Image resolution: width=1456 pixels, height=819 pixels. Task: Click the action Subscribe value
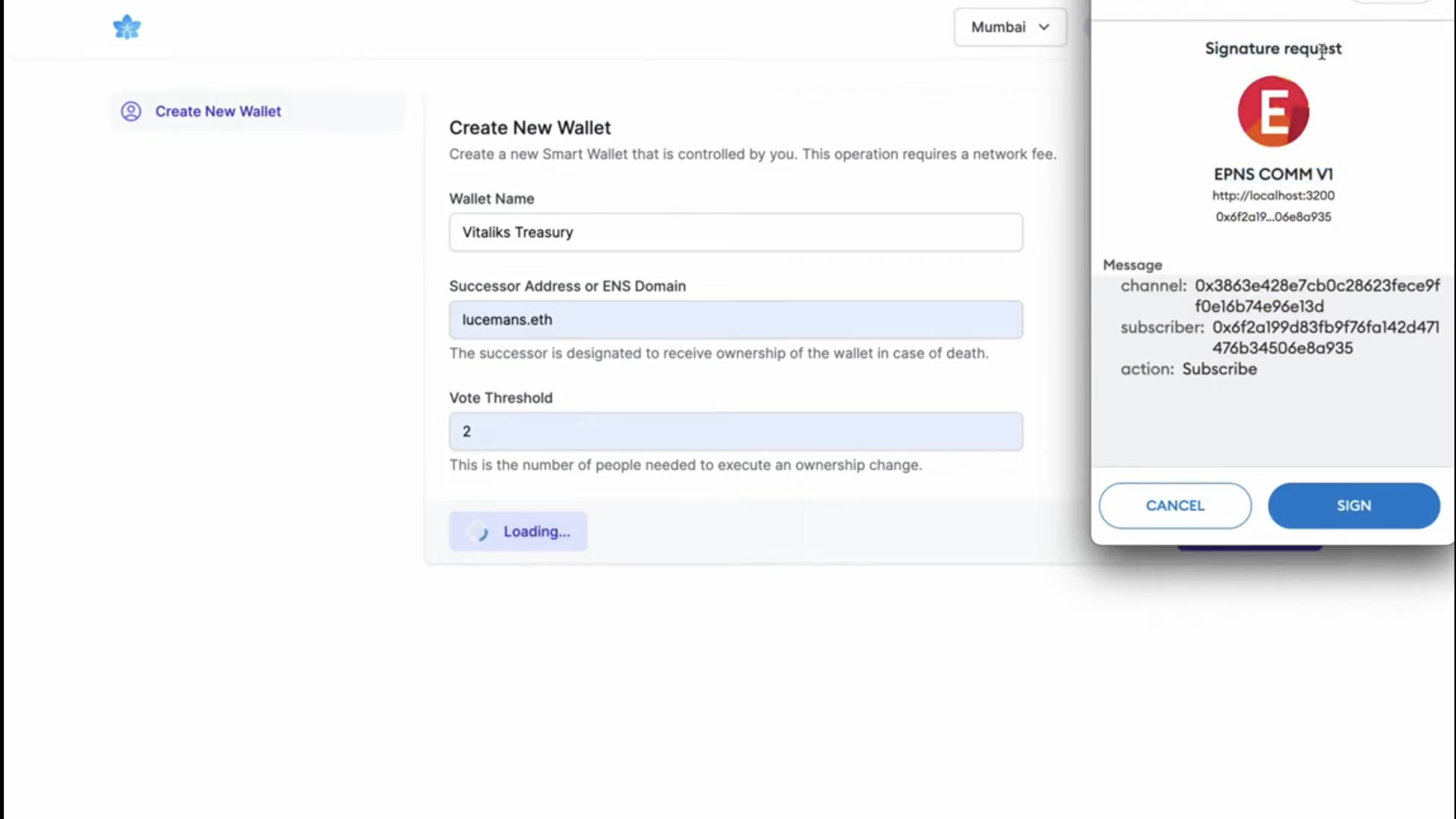tap(1219, 369)
